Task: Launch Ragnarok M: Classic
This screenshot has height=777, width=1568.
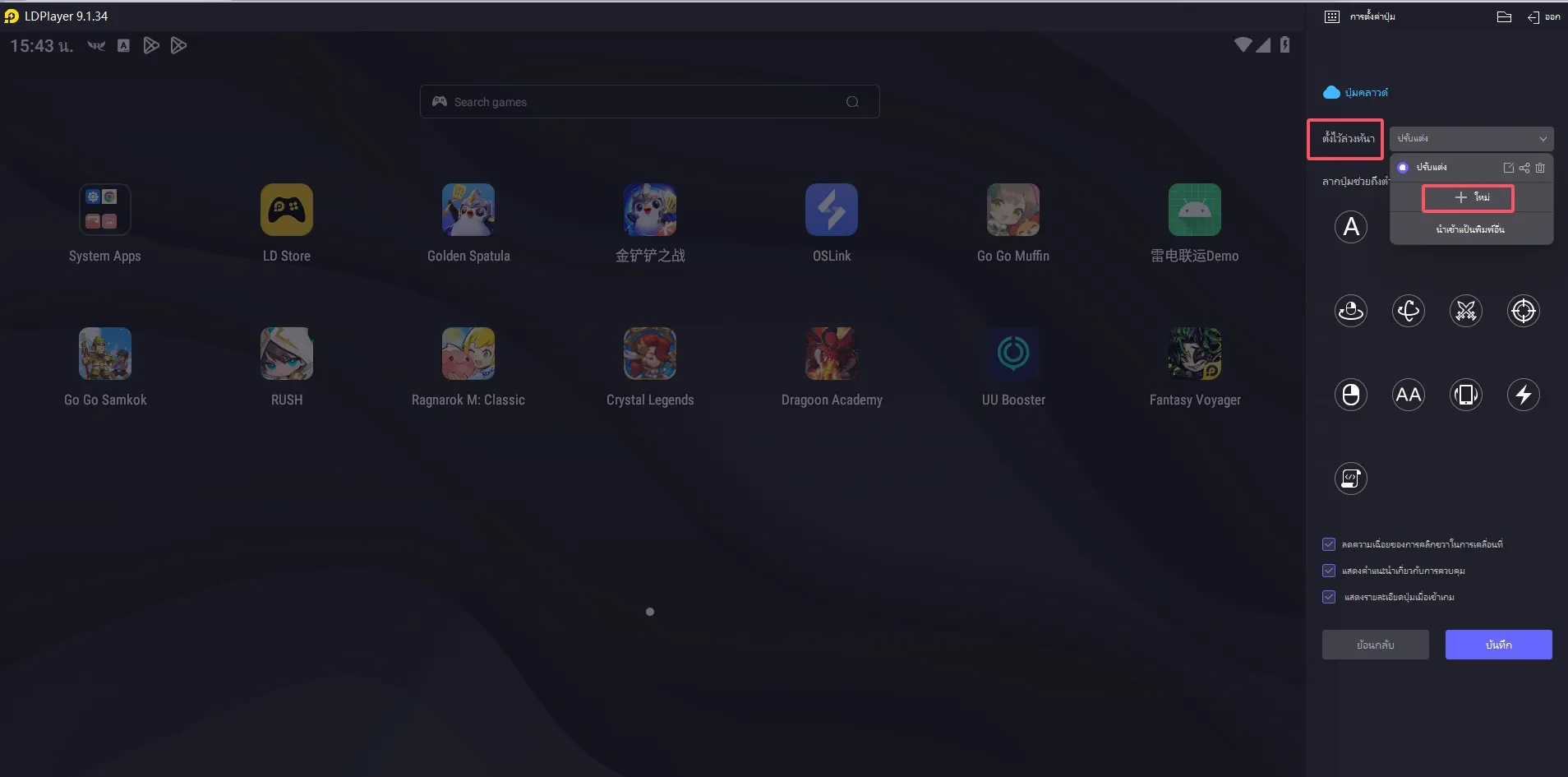Action: click(468, 354)
